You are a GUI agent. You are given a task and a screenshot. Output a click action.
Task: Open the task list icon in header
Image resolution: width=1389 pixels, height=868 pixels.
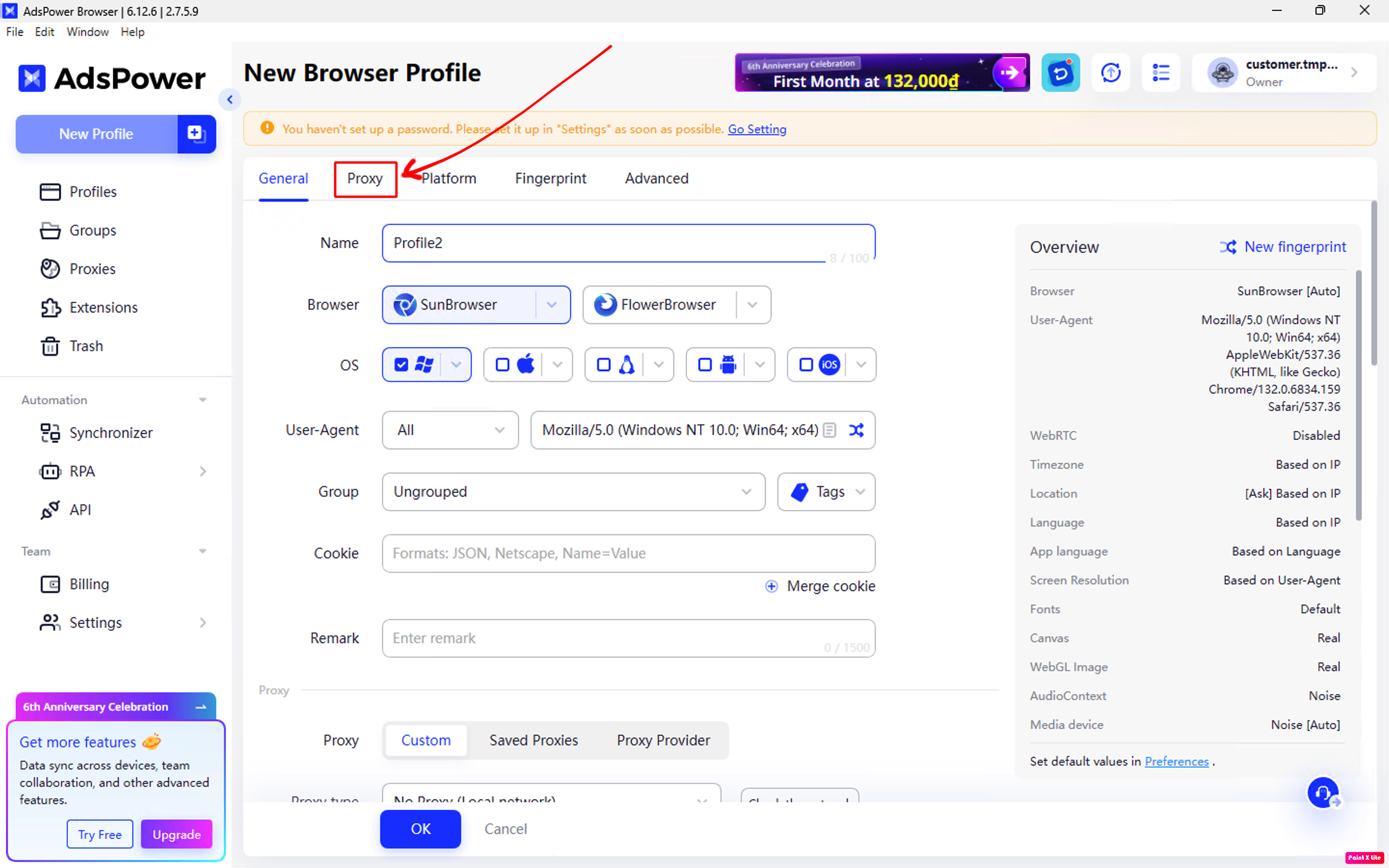coord(1161,73)
